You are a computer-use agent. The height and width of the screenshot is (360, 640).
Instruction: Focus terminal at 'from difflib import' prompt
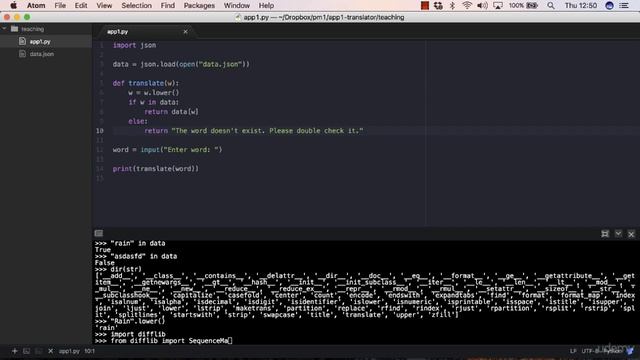coord(163,341)
